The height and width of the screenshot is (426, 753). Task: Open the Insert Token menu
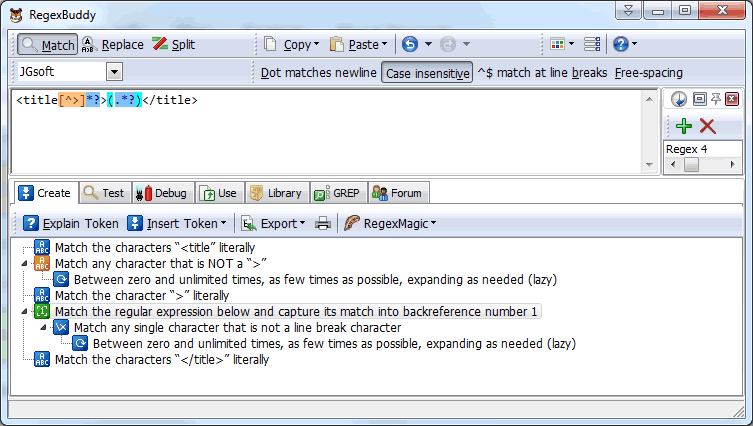click(176, 223)
